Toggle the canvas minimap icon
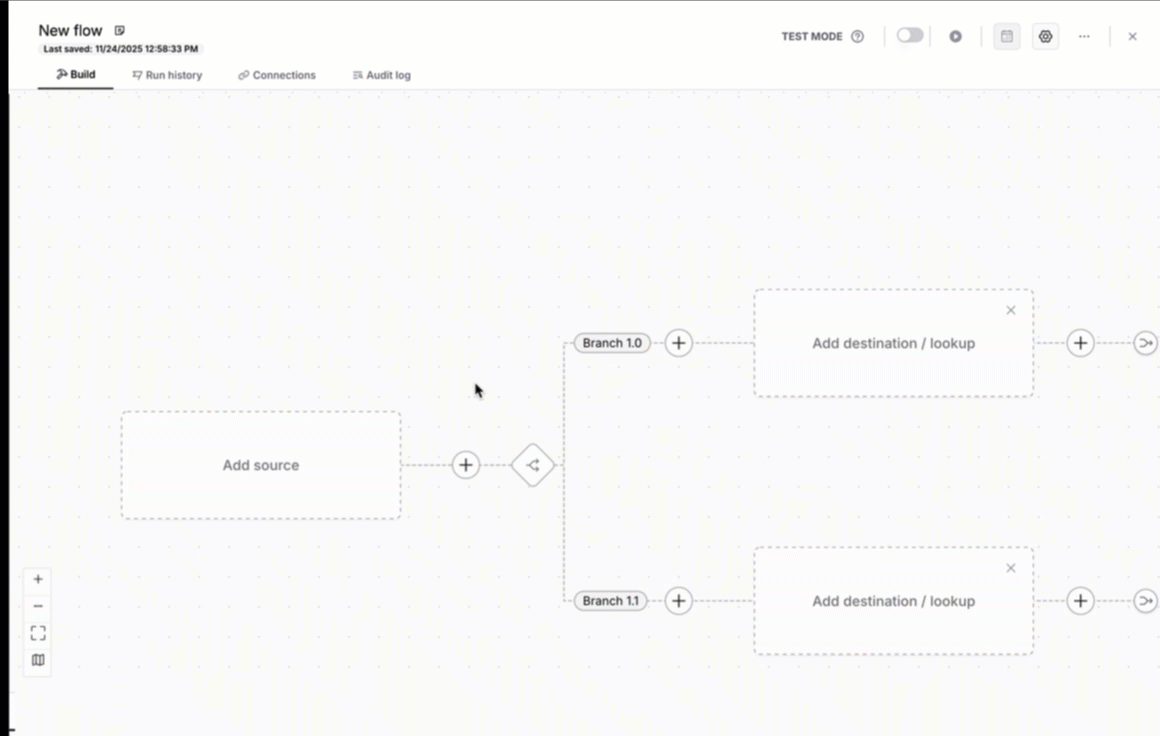 coord(38,660)
